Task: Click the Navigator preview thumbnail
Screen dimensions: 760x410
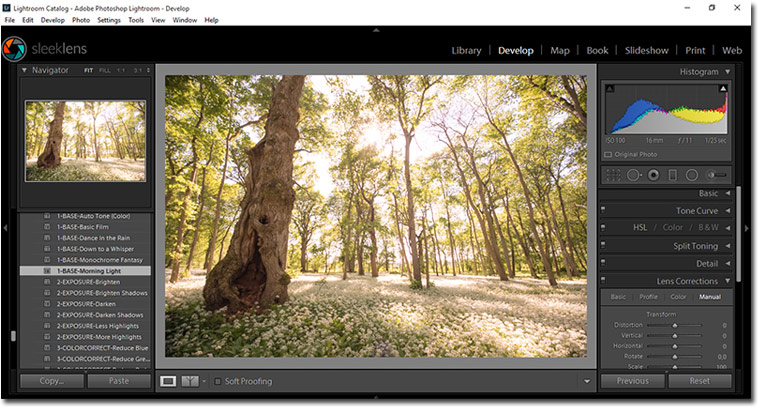Action: tap(85, 141)
